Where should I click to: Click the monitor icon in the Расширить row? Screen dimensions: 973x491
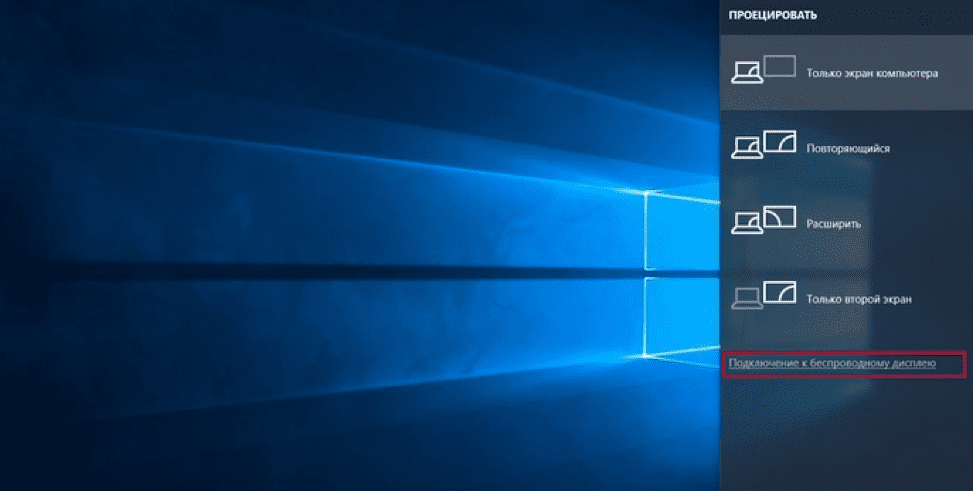point(780,216)
